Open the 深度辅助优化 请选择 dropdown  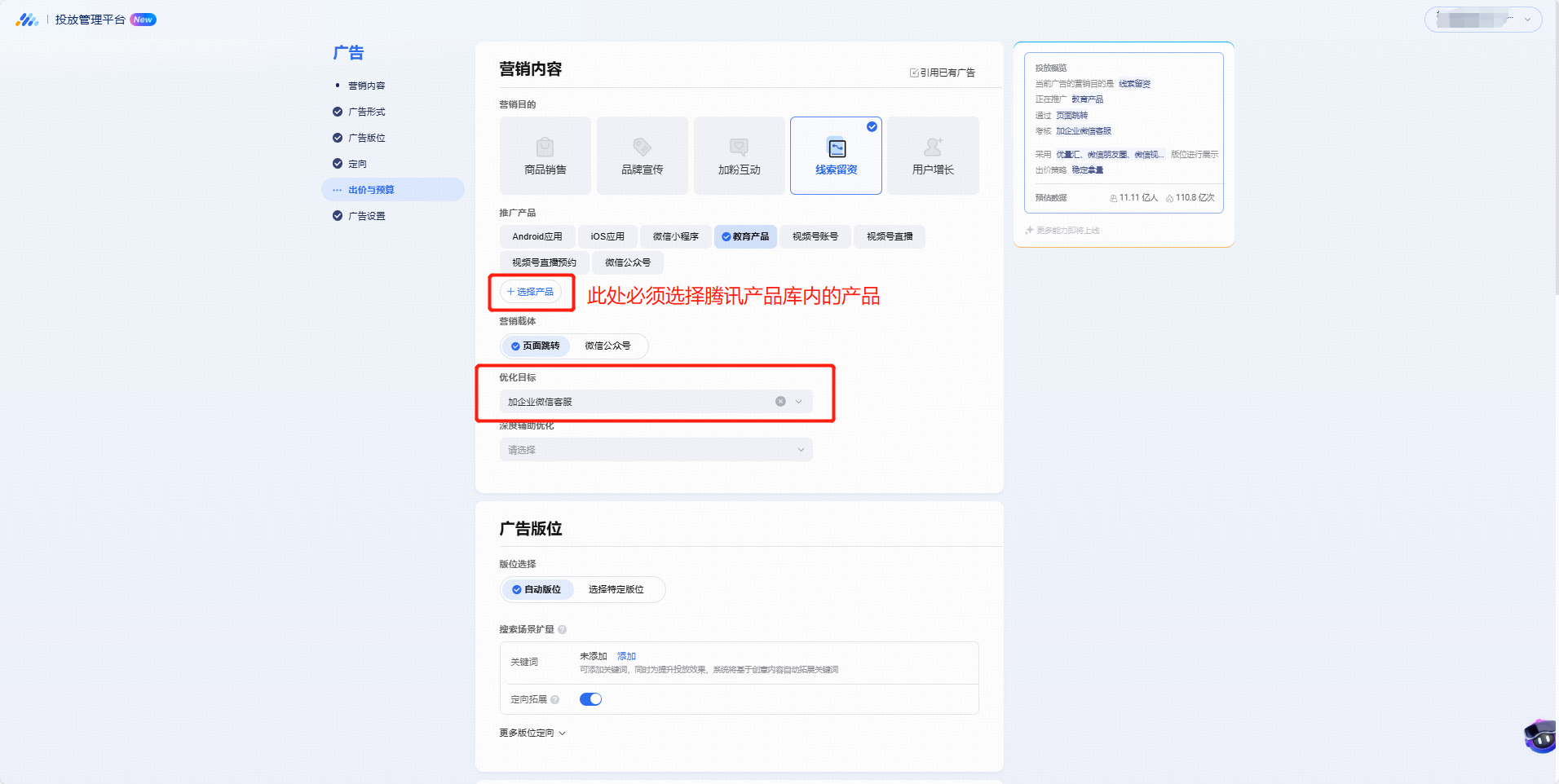[656, 450]
